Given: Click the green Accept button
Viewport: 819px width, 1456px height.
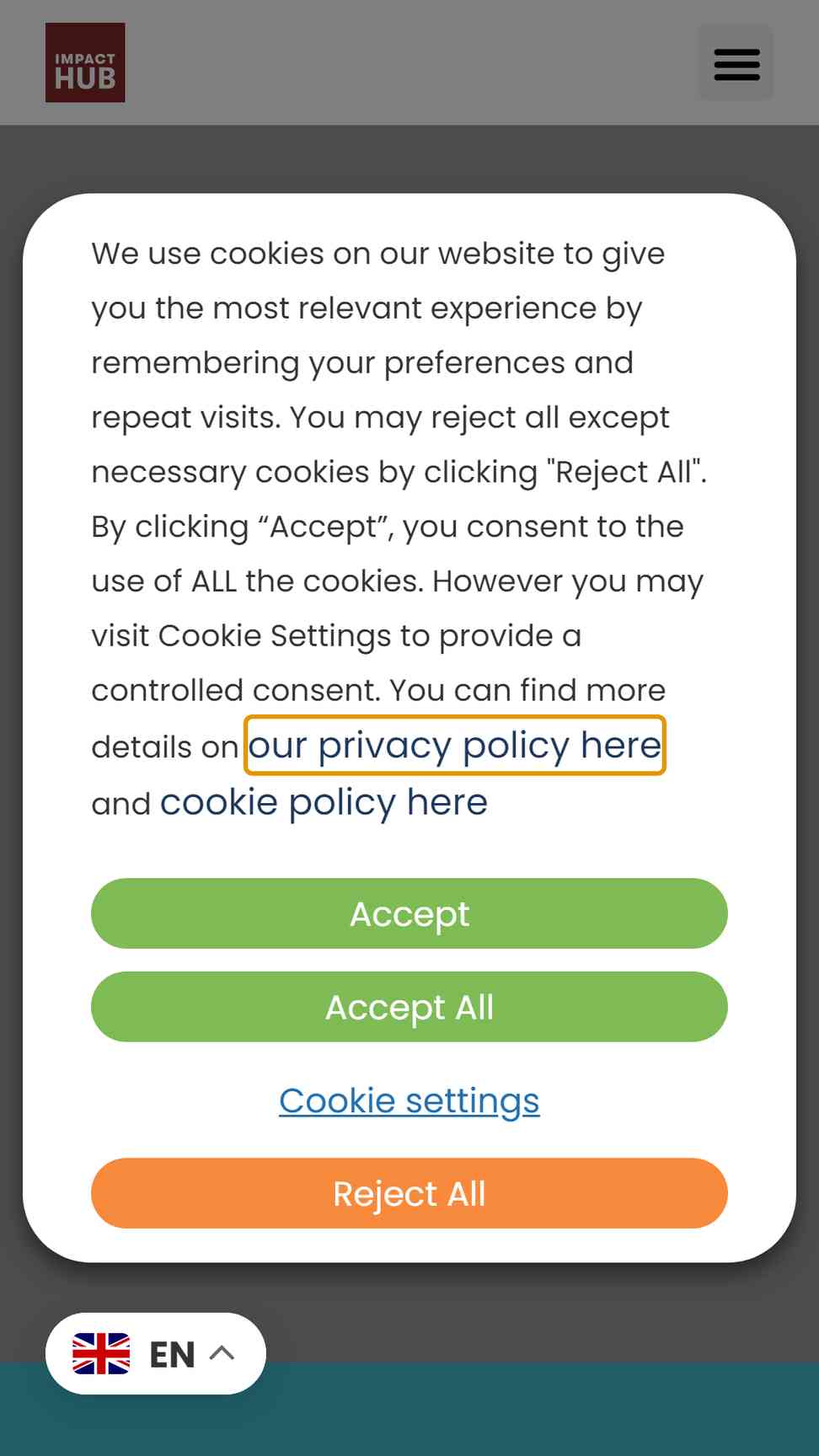Looking at the screenshot, I should pos(409,913).
